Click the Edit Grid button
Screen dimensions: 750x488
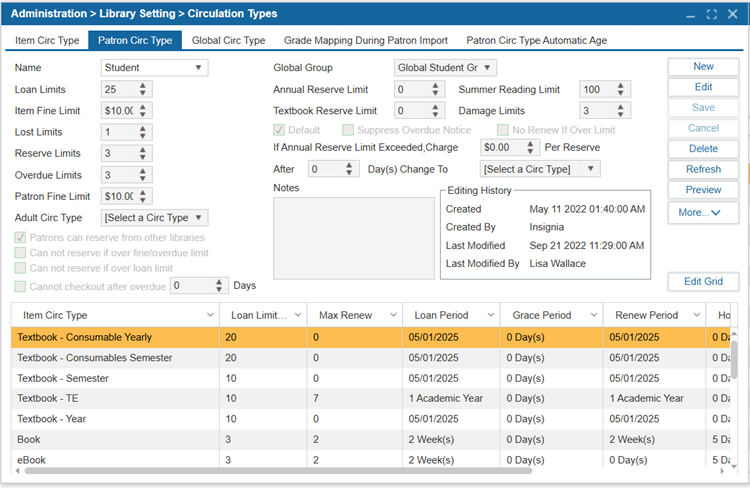703,282
